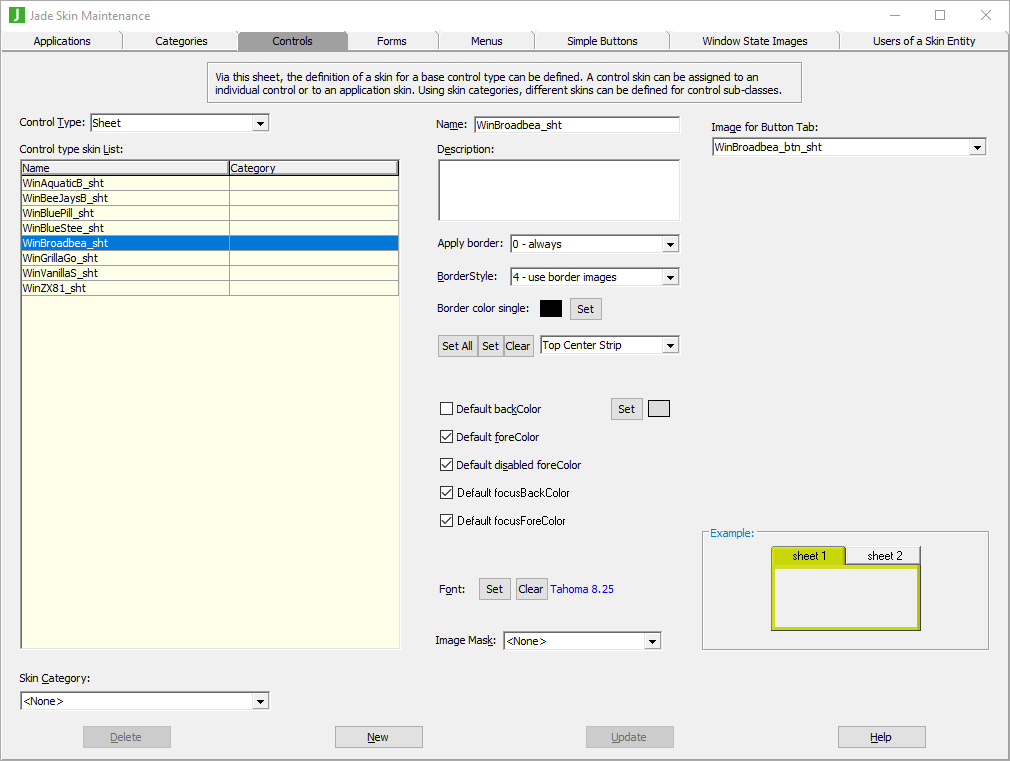Switch to the Applications tab
The image size is (1010, 761).
tap(62, 41)
